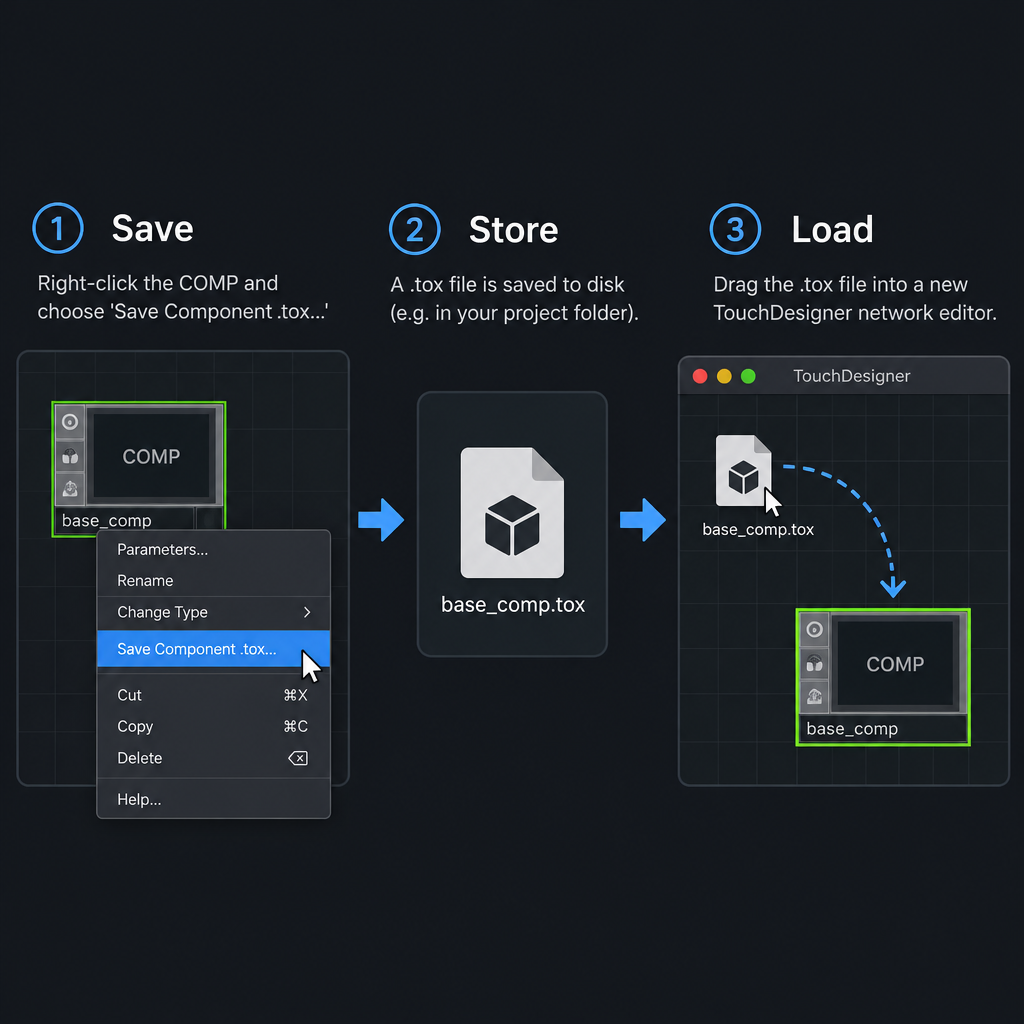1024x1024 pixels.
Task: Click the base_comp.tox filename in the TouchDesigner window
Action: coord(758,530)
